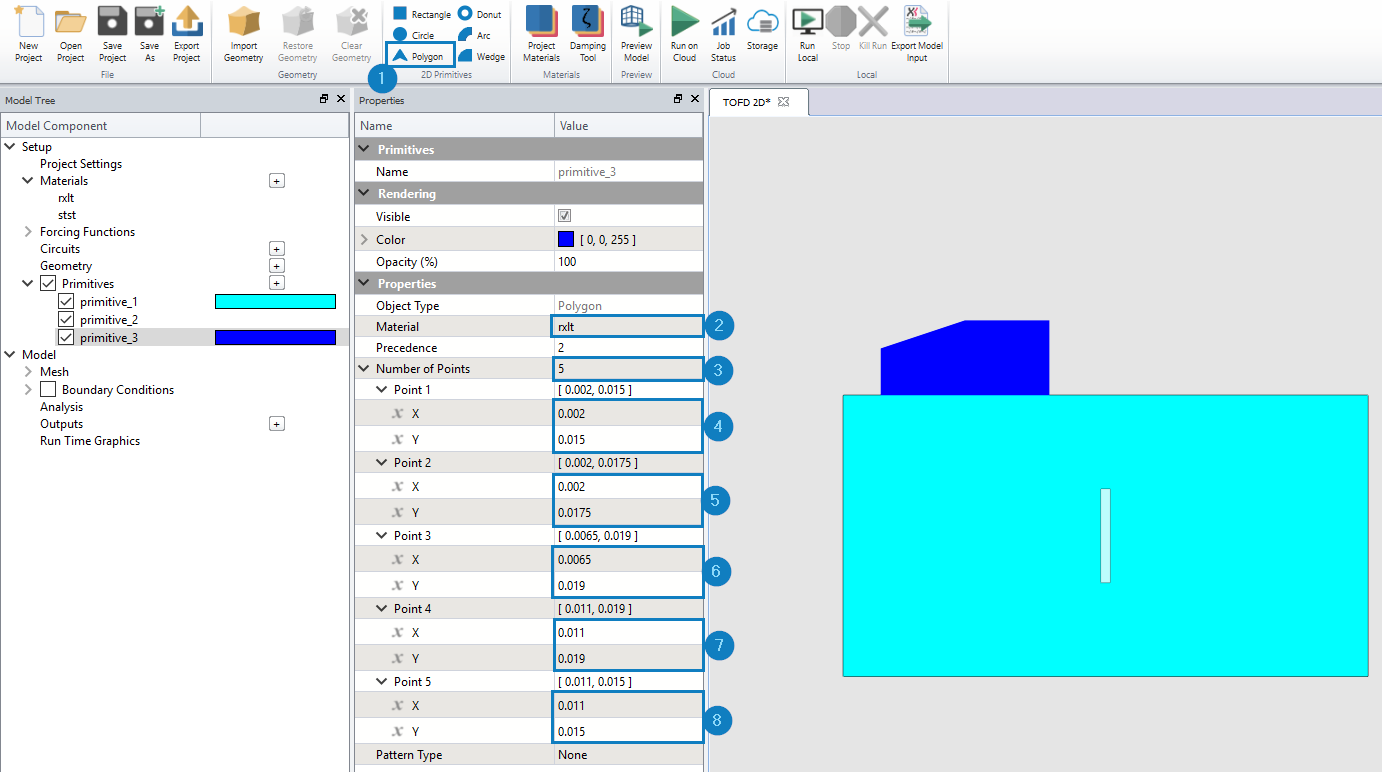Collapse the Rendering section header
This screenshot has height=772, width=1382.
coord(363,194)
